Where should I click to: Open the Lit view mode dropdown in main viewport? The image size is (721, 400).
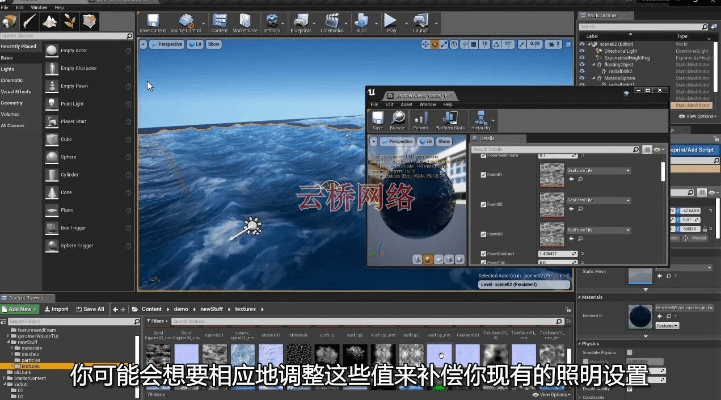pyautogui.click(x=195, y=45)
